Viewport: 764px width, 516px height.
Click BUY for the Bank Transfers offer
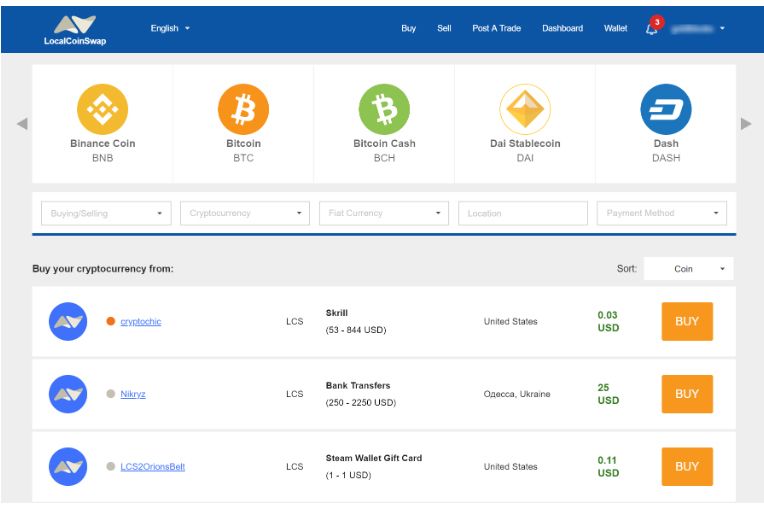pos(687,394)
